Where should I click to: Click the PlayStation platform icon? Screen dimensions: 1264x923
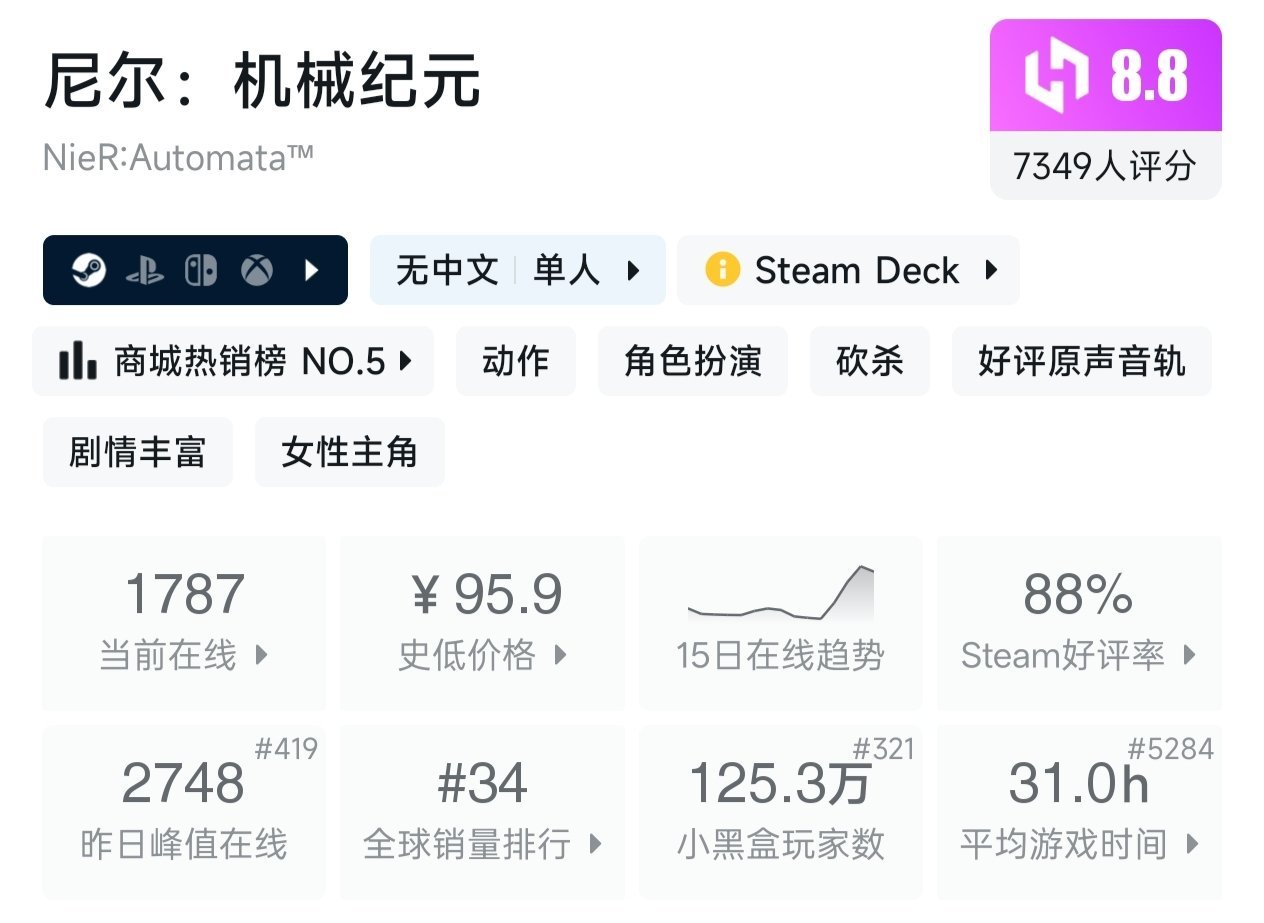click(145, 270)
